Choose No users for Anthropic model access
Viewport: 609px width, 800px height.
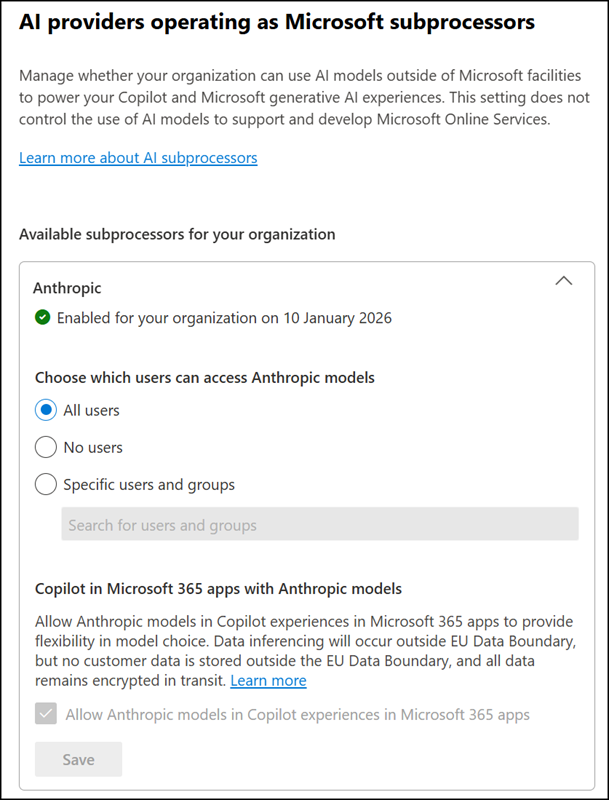click(x=45, y=447)
